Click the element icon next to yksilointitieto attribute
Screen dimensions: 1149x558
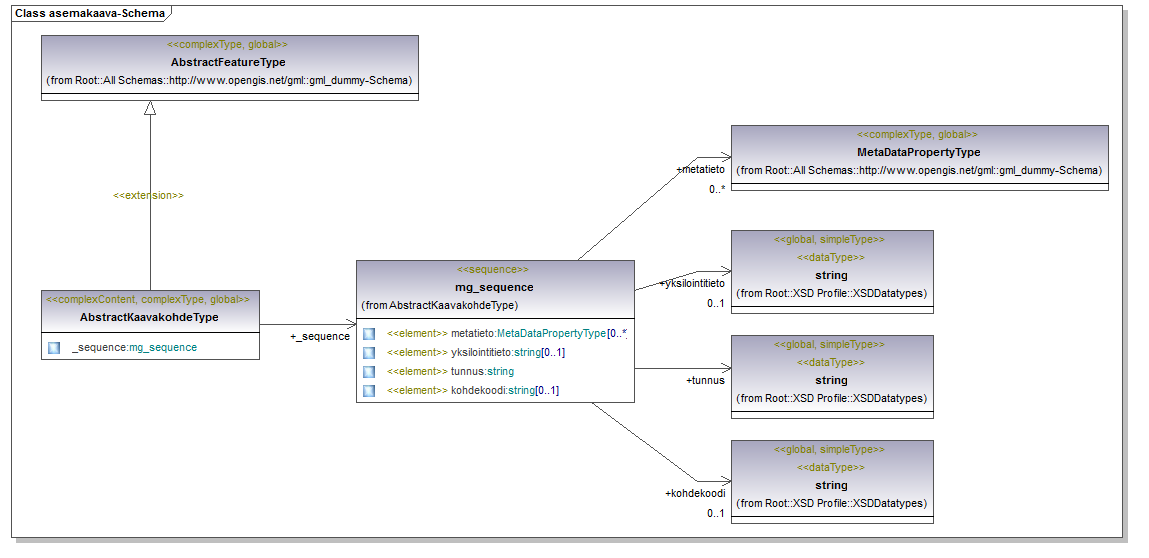(x=369, y=353)
